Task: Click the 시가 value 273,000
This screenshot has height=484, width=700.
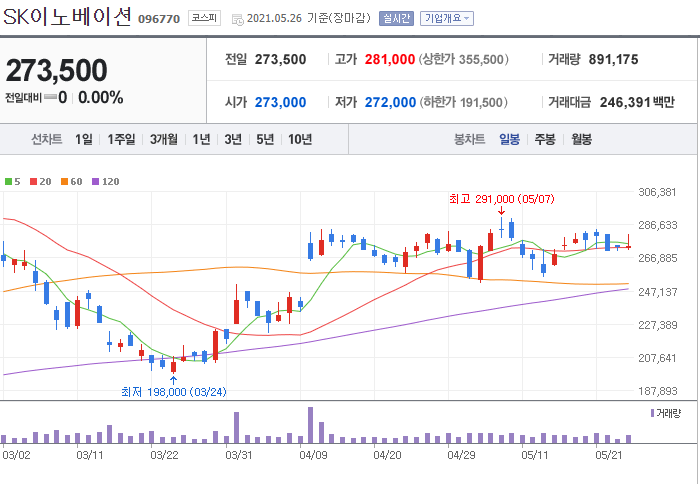Action: point(280,102)
